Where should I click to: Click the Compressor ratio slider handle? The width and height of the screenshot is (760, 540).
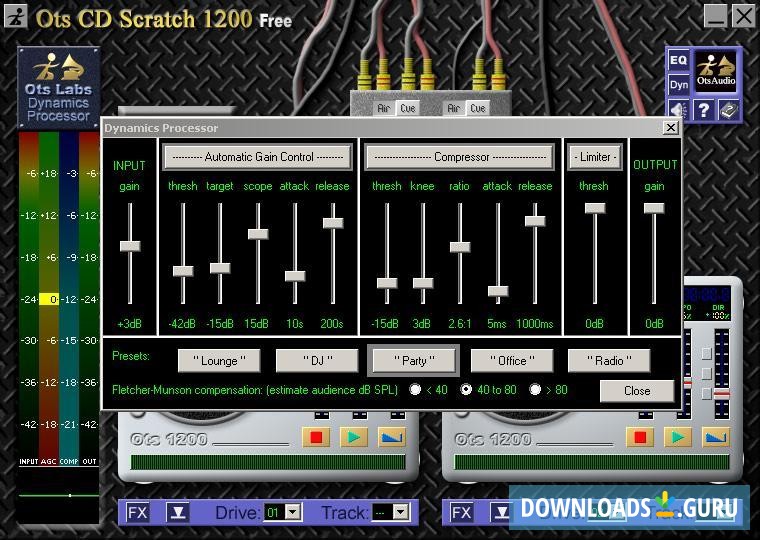point(460,247)
